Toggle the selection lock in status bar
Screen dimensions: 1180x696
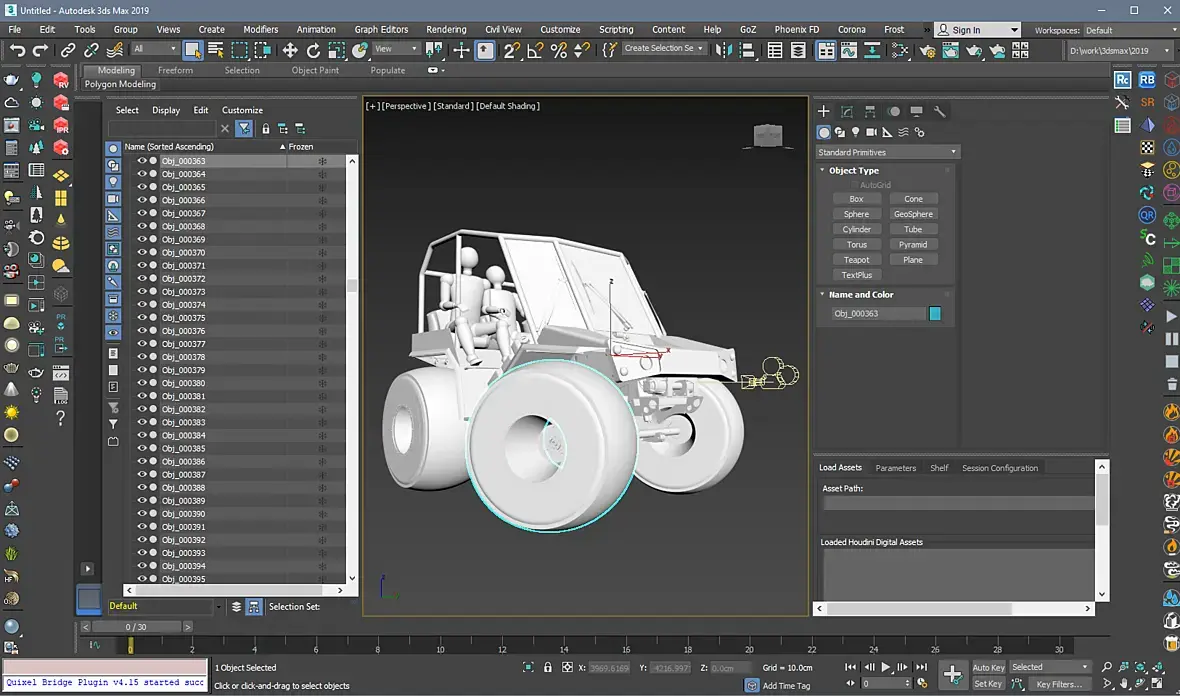(x=547, y=668)
